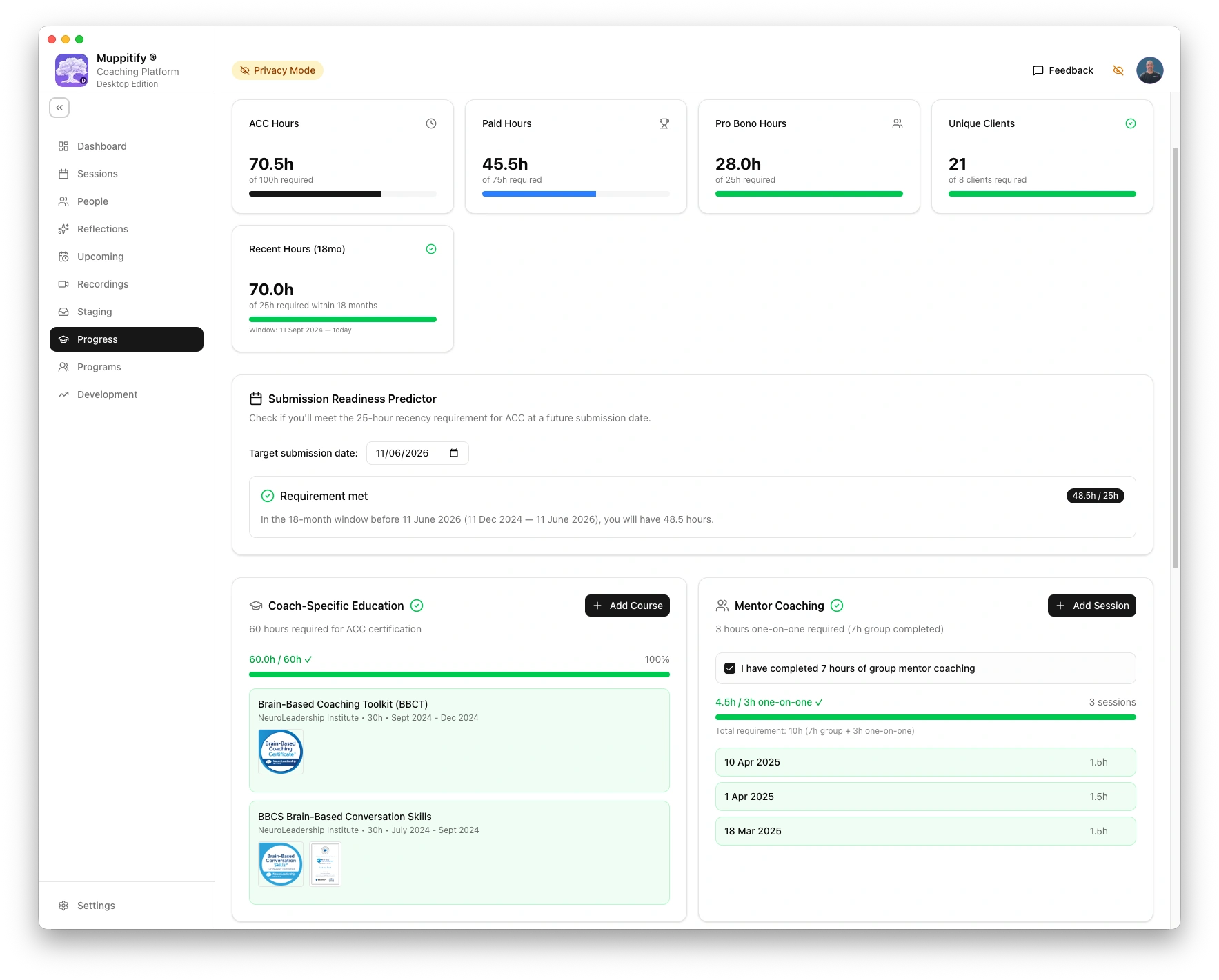Screen dimensions: 1219x980
Task: Click the green check icon on Unique Clients
Action: coord(1131,123)
